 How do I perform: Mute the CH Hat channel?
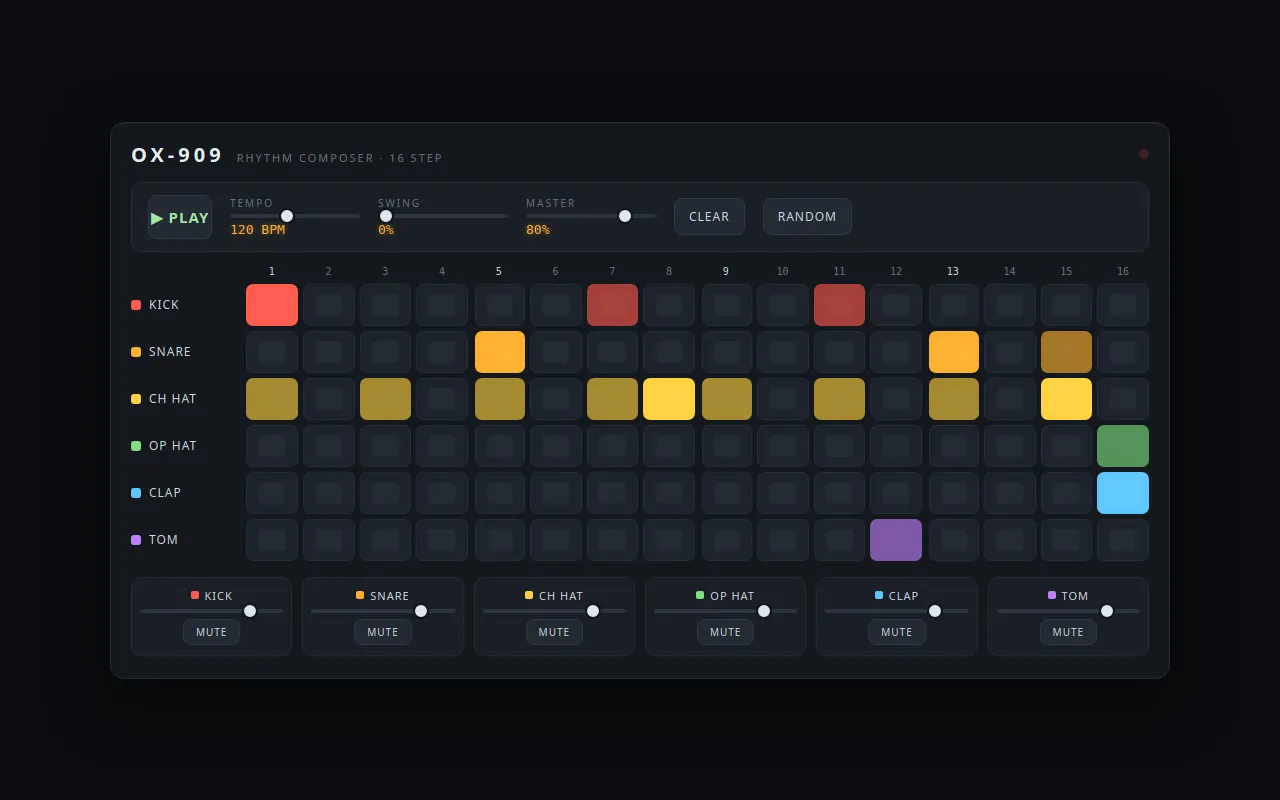pos(554,632)
